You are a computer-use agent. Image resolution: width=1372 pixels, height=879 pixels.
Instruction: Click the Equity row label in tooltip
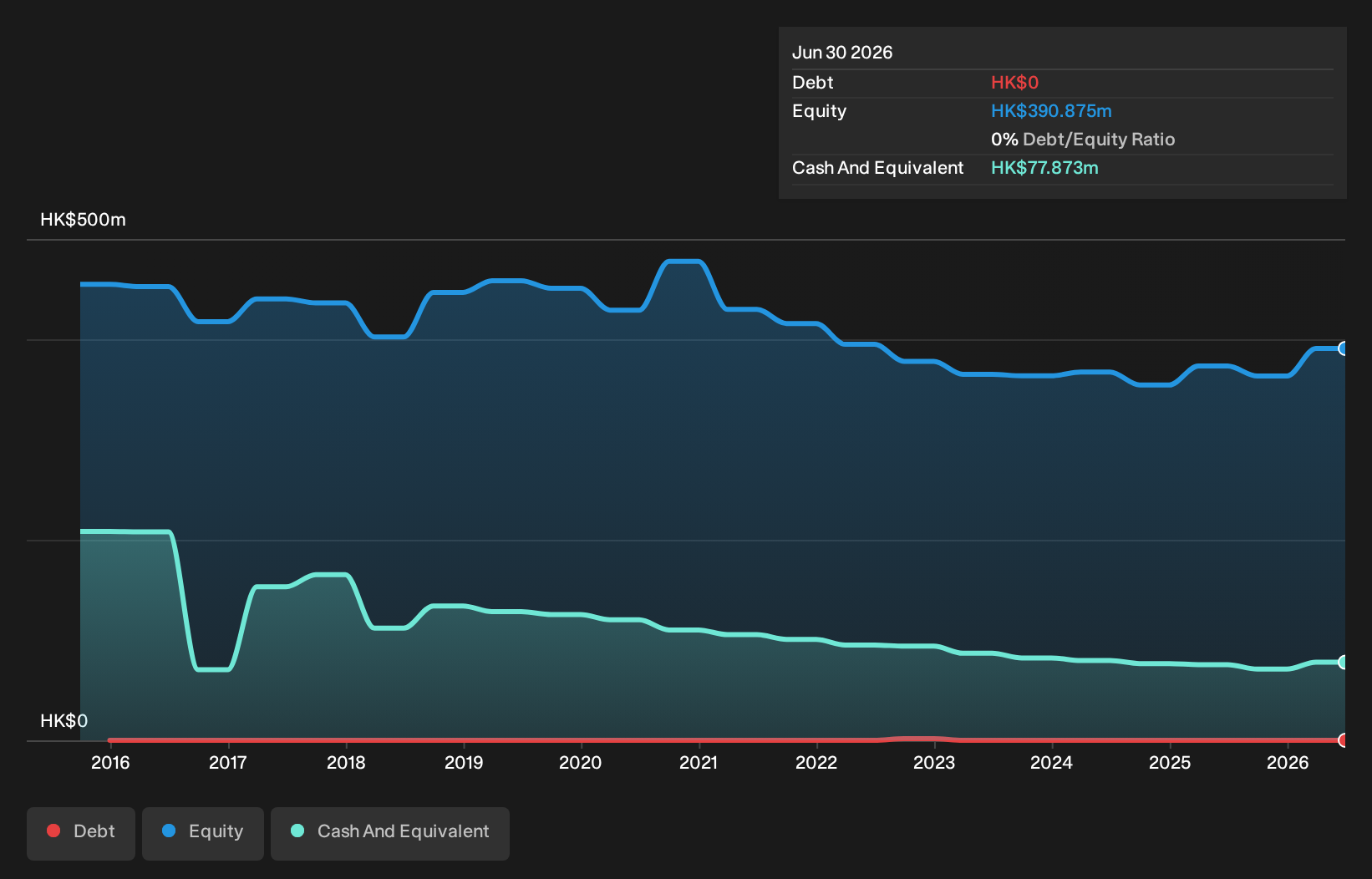(819, 111)
